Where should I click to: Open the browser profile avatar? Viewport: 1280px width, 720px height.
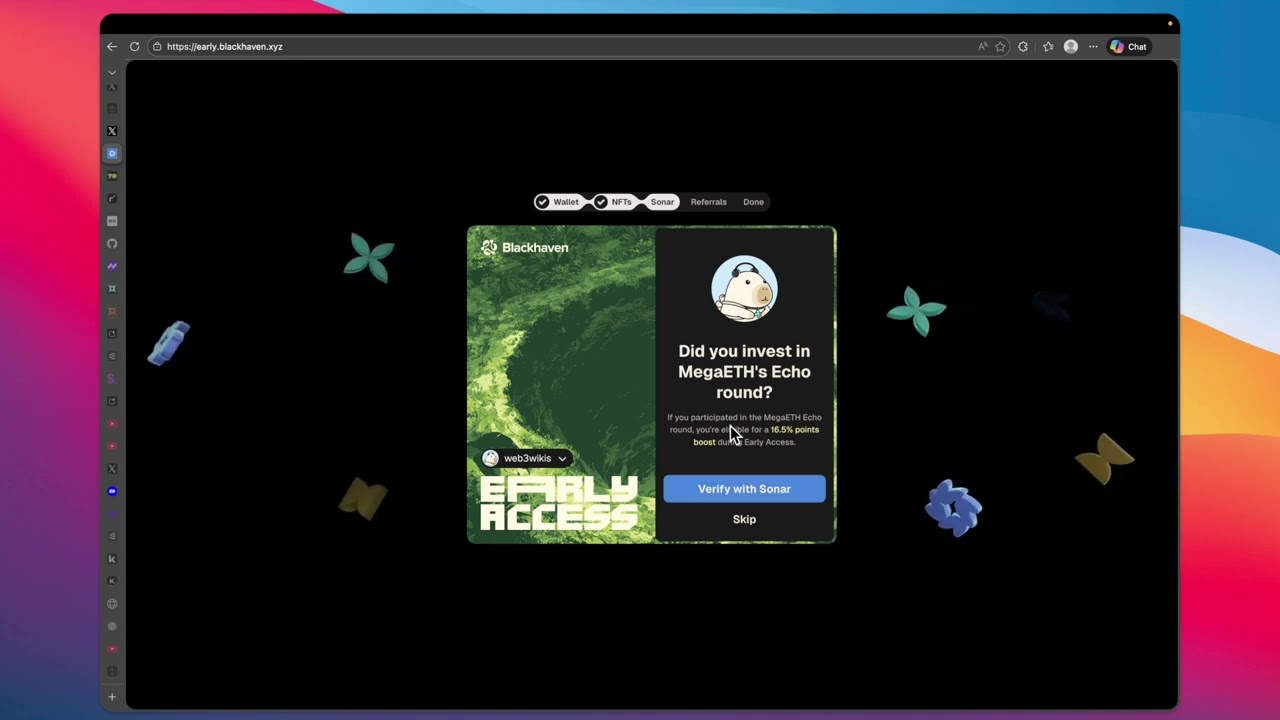point(1071,46)
